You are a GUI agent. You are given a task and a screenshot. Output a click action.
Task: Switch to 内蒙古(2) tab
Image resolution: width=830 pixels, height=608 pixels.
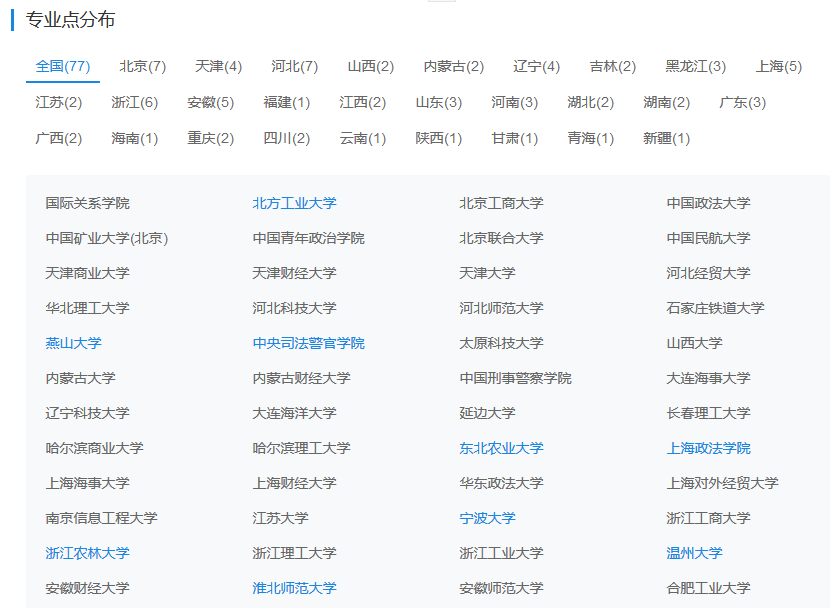454,67
